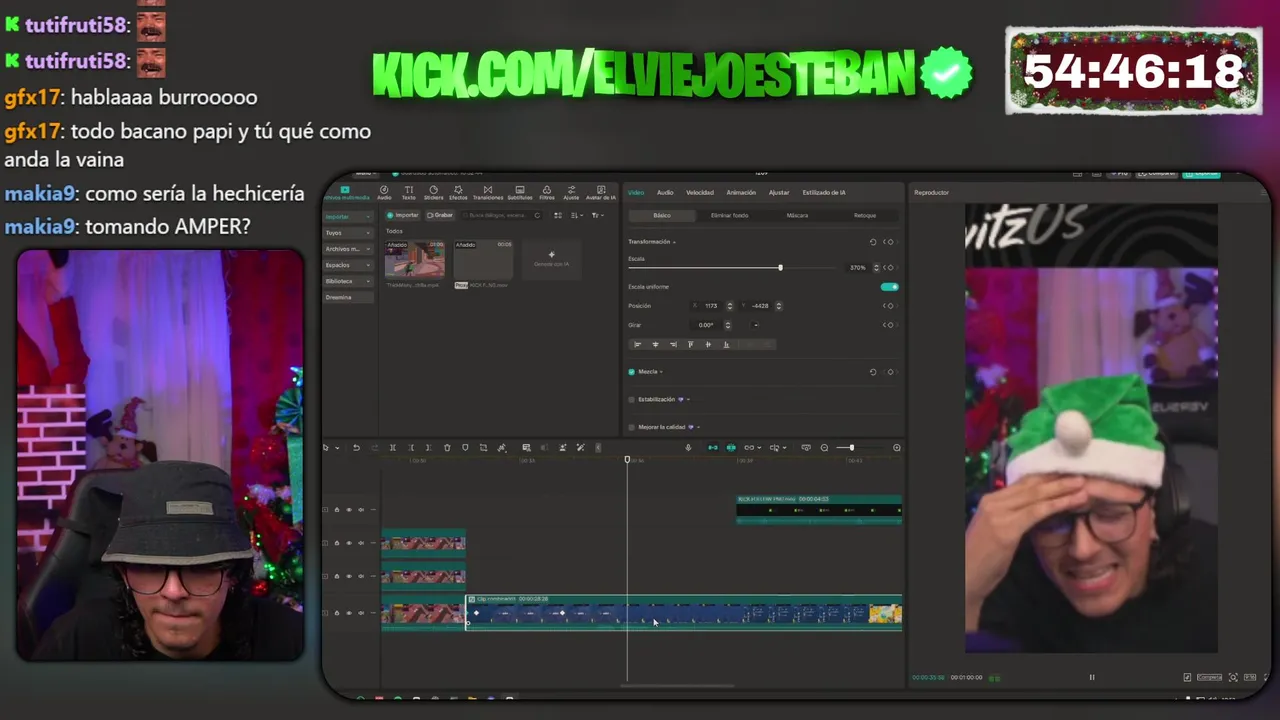
Task: Enable the Mejorar la calidad checkbox
Action: (x=631, y=427)
